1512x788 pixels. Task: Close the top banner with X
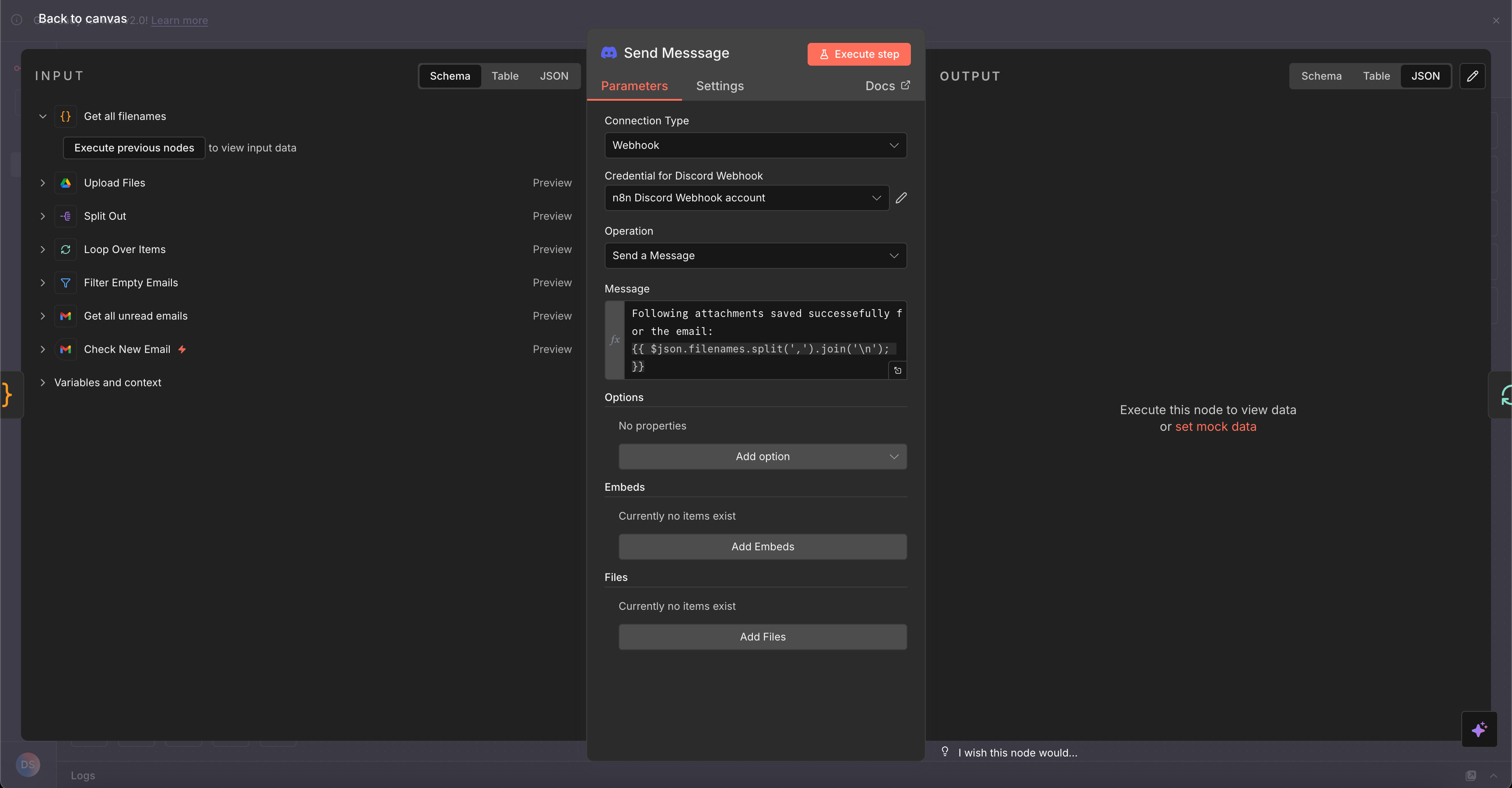pos(1495,20)
